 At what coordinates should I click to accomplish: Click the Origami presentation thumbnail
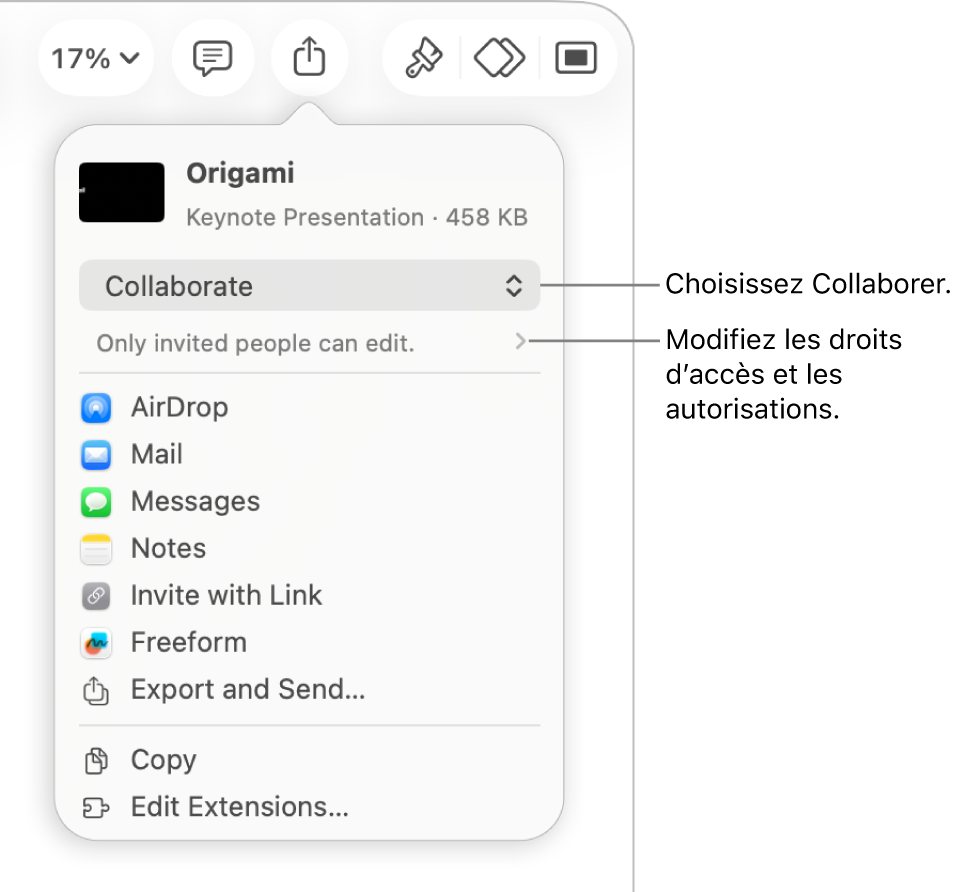pos(121,192)
